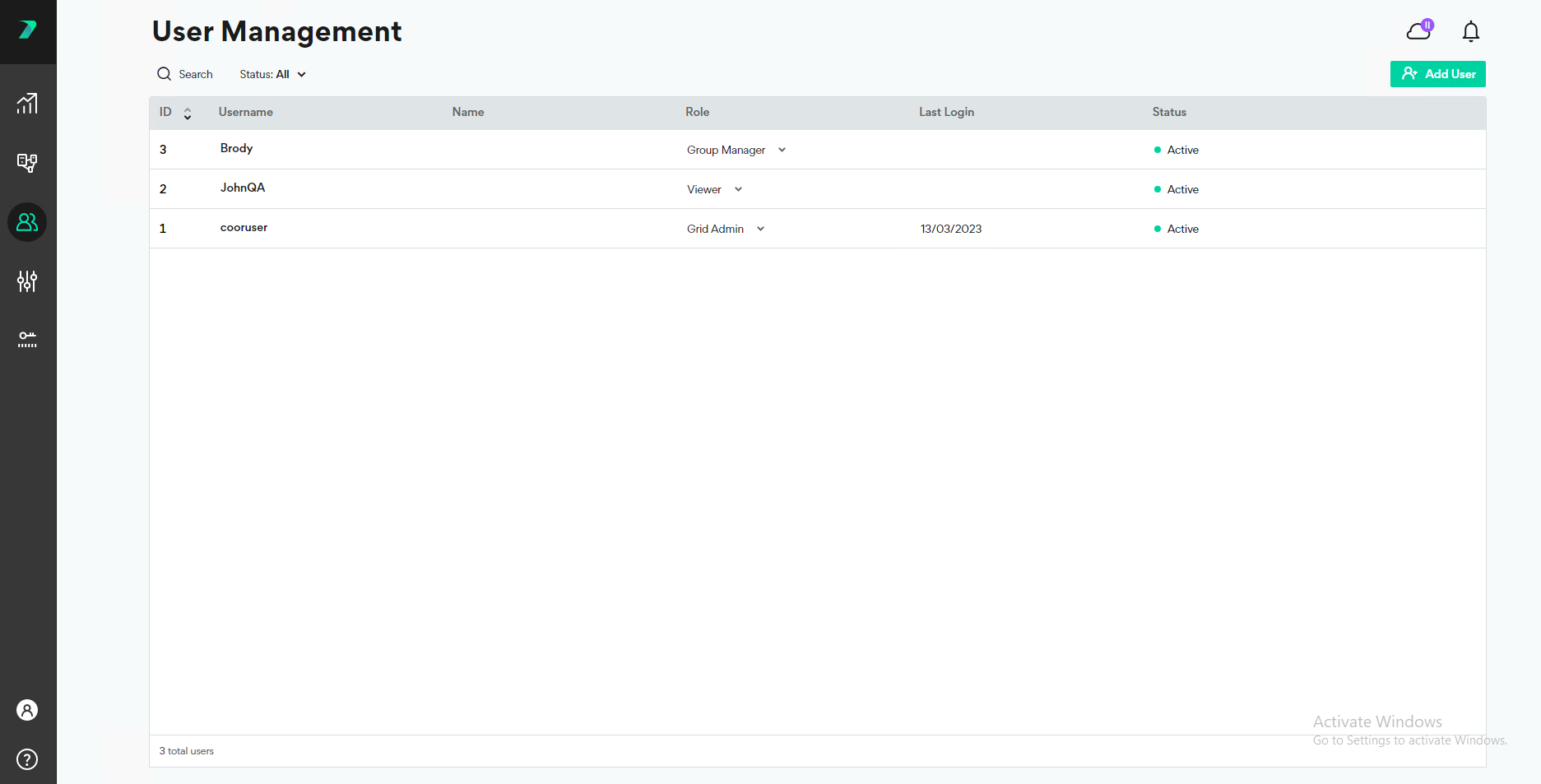Open the Status: All filter dropdown
Viewport: 1541px width, 784px height.
[272, 74]
